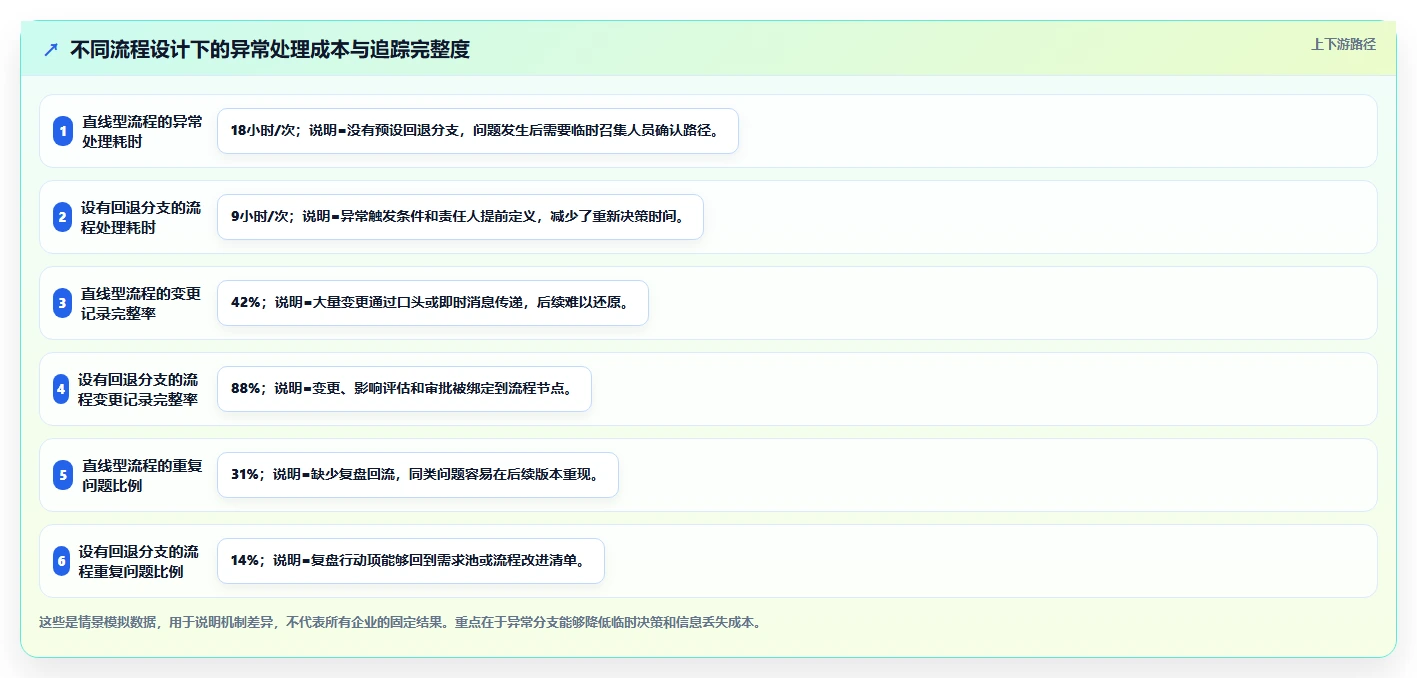
Task: Click the number 1 badge
Action: click(63, 131)
